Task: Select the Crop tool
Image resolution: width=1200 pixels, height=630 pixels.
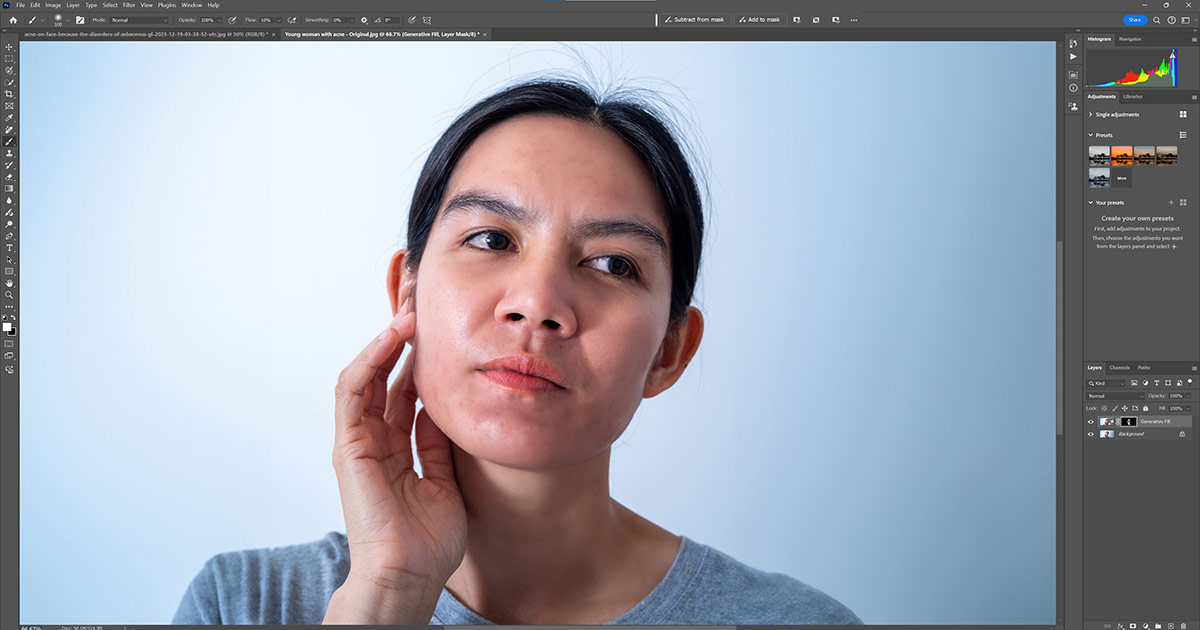Action: pos(8,94)
